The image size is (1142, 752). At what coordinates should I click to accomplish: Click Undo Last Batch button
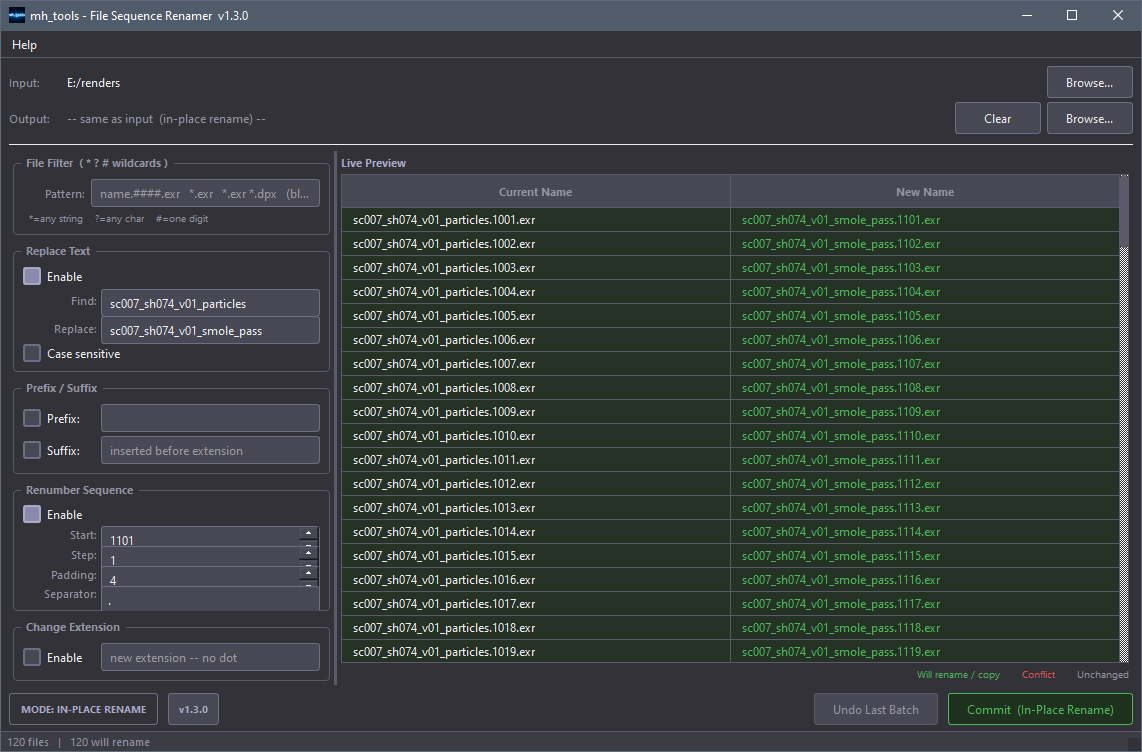[875, 710]
